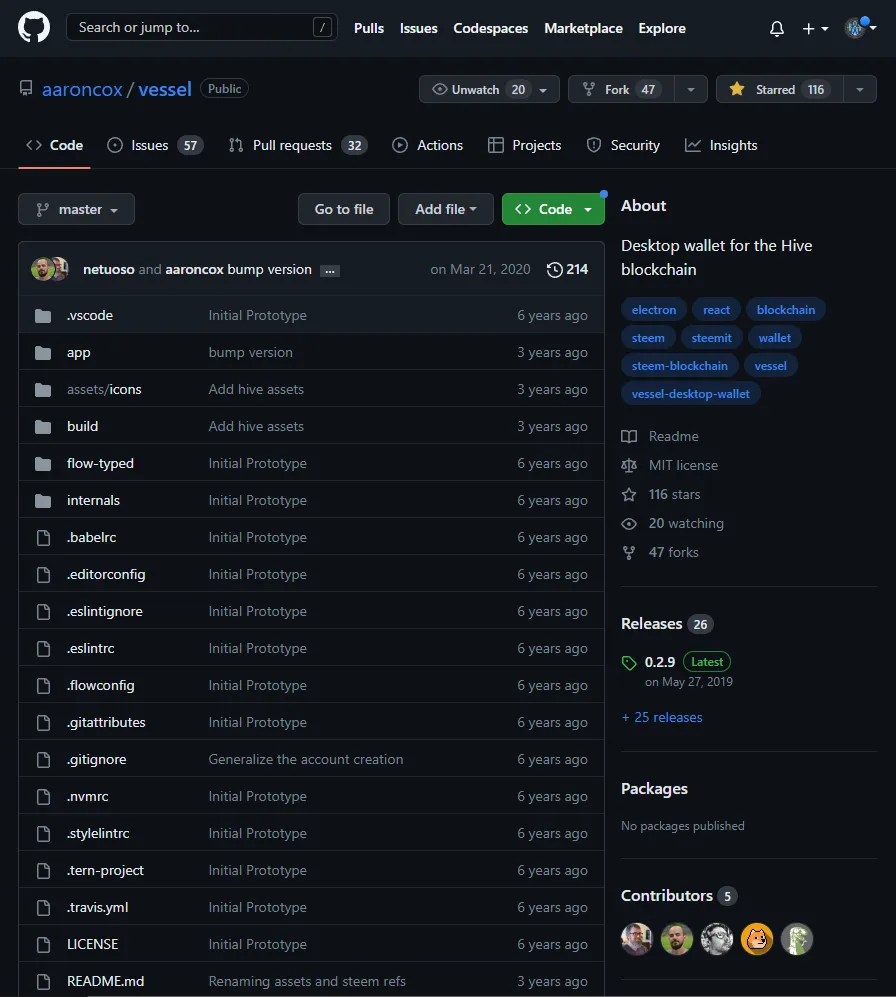Open the Starred lists dropdown arrow
896x997 pixels.
point(860,90)
